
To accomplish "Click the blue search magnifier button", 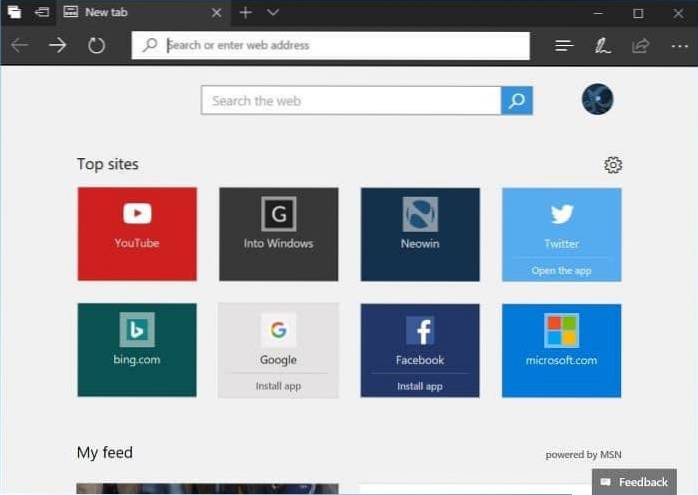I will point(517,101).
